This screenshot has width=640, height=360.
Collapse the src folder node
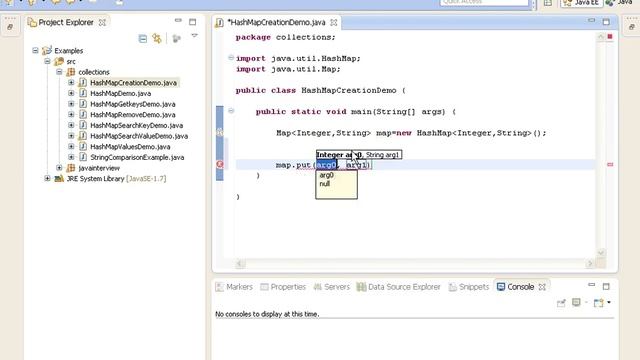47,61
